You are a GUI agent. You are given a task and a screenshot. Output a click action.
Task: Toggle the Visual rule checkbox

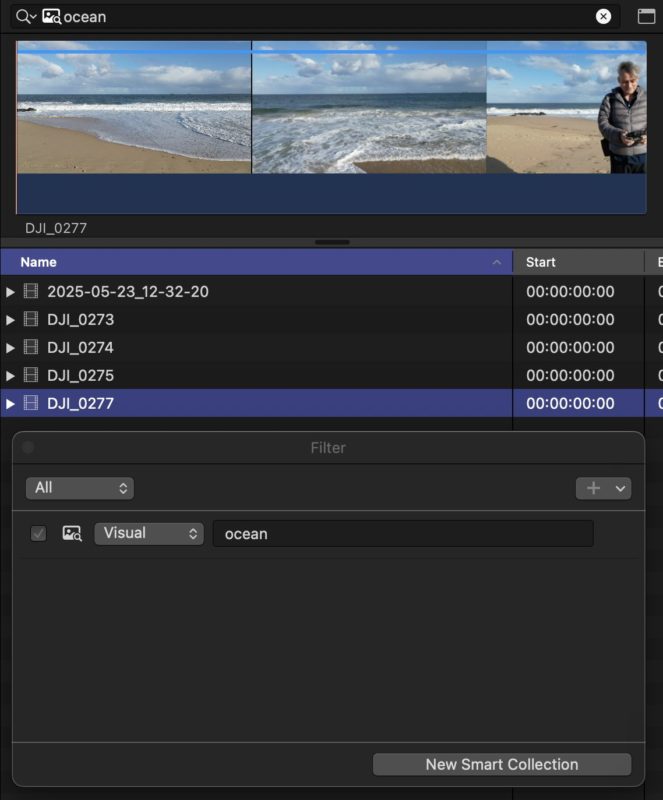(x=38, y=534)
